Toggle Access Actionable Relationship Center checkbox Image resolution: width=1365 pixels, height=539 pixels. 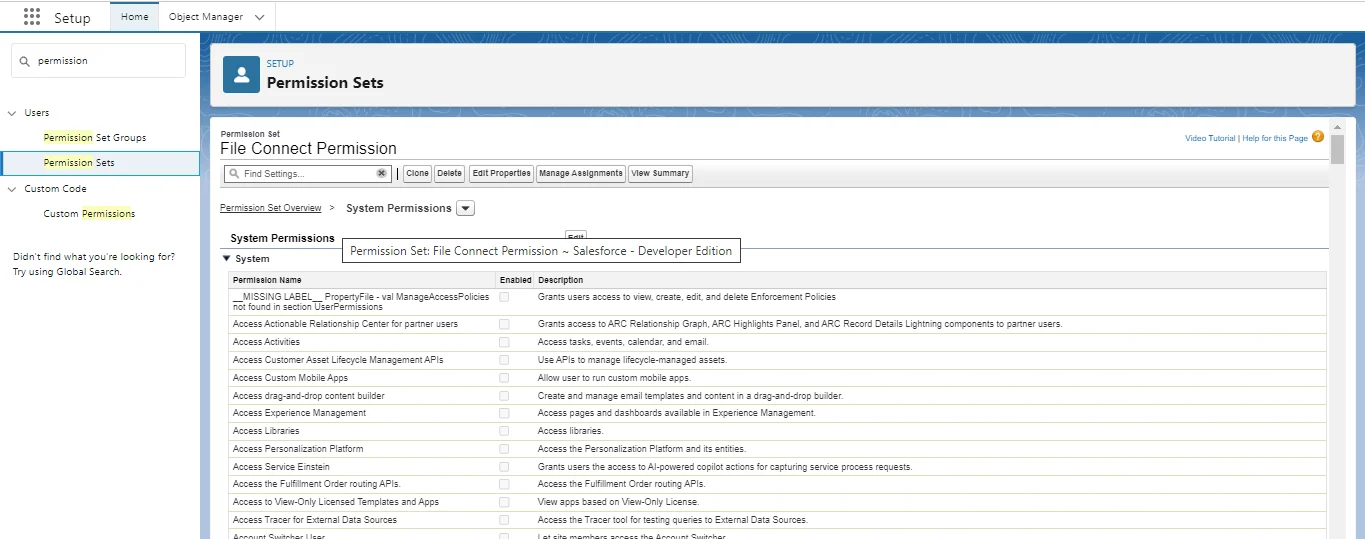[x=505, y=324]
